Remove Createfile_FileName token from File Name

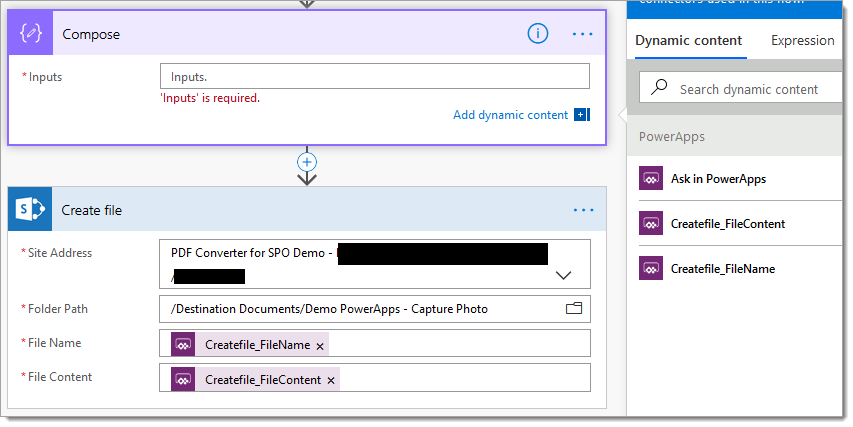pos(320,346)
